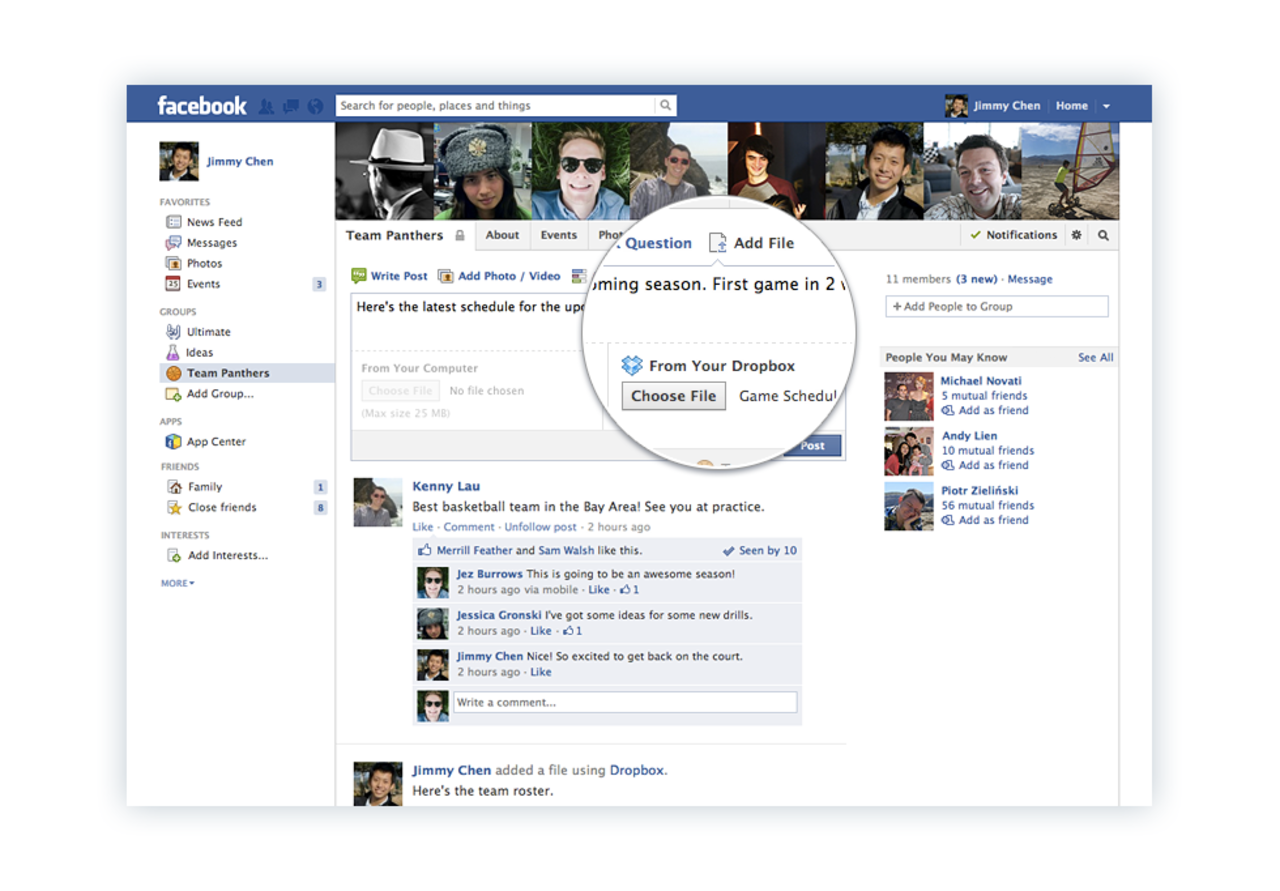Click the Write a comment input field
The image size is (1280, 891).
click(624, 702)
